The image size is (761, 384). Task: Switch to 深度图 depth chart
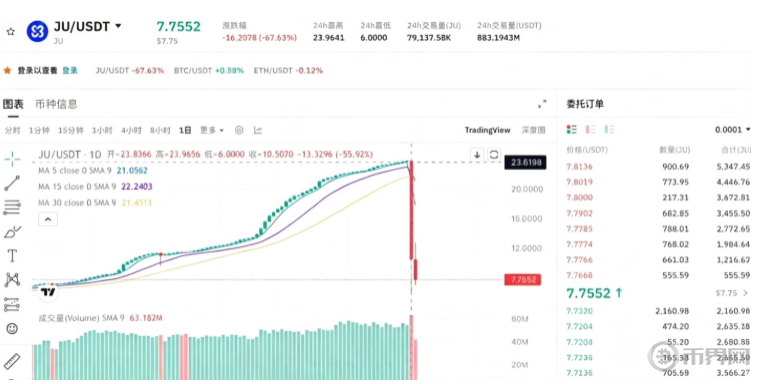[533, 130]
